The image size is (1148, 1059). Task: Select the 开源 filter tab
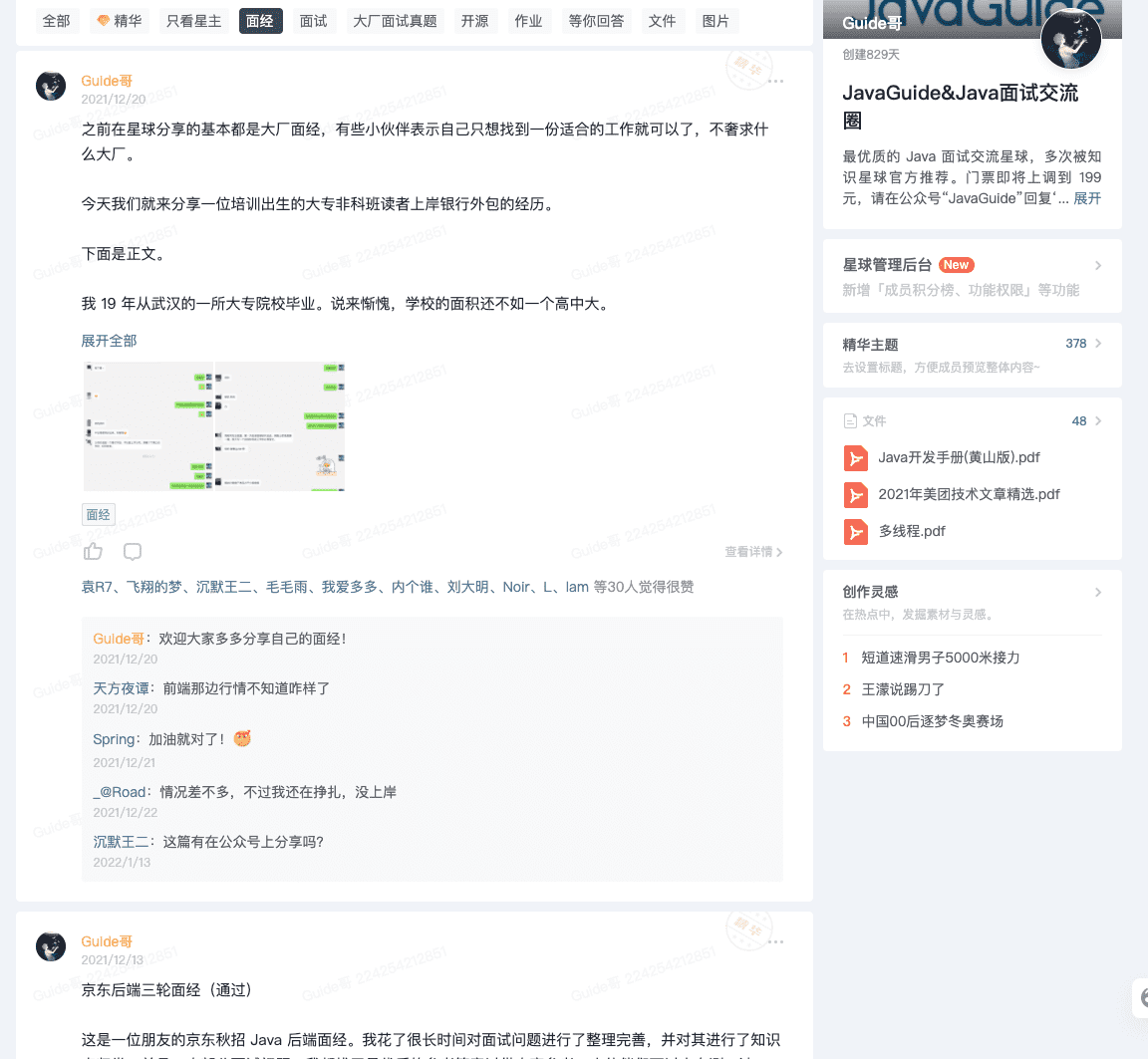474,21
